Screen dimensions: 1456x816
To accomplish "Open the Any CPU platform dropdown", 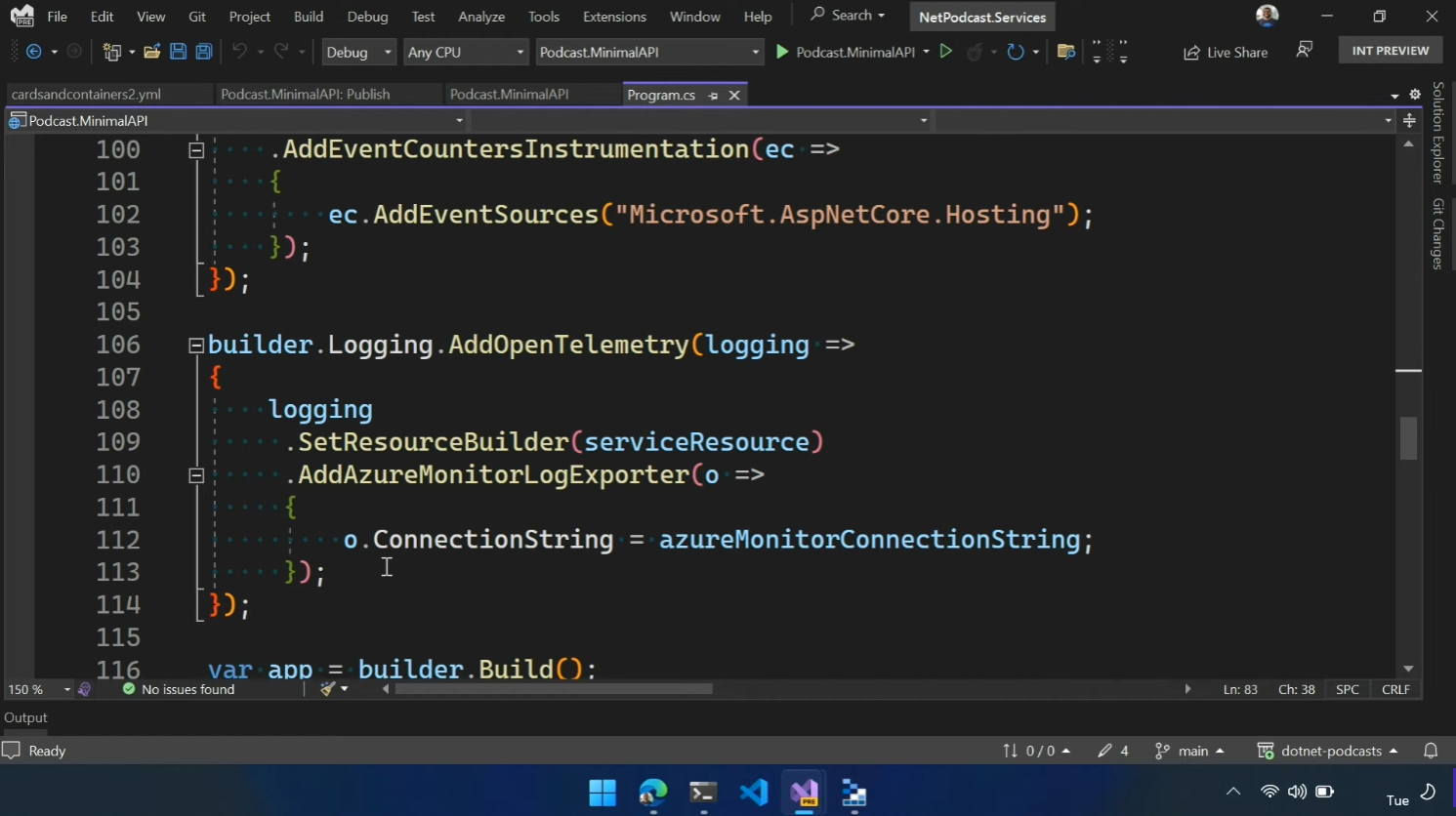I will point(466,52).
